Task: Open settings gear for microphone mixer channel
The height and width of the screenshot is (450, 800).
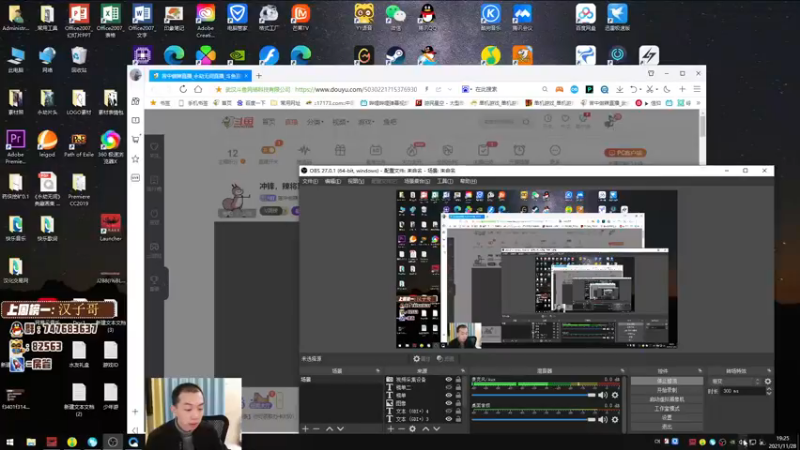Action: pos(615,395)
